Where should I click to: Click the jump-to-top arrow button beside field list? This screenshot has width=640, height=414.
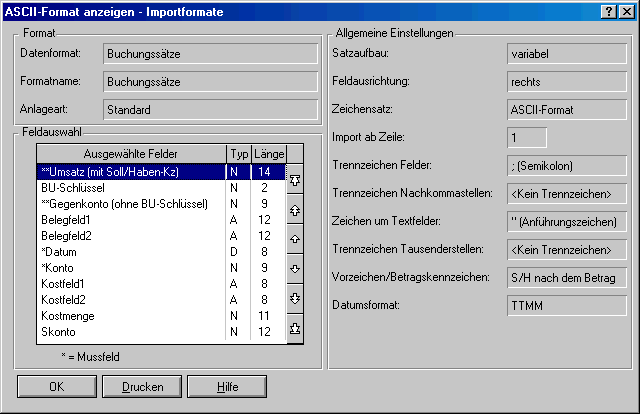(294, 181)
